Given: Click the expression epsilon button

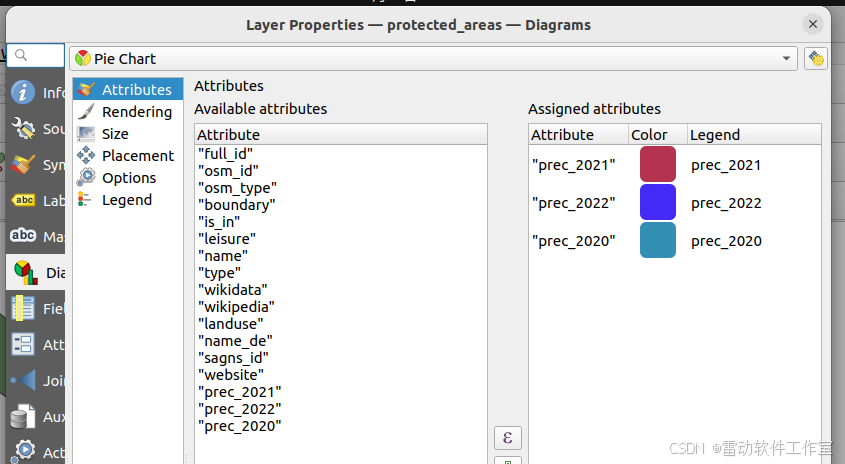Looking at the screenshot, I should tap(508, 438).
